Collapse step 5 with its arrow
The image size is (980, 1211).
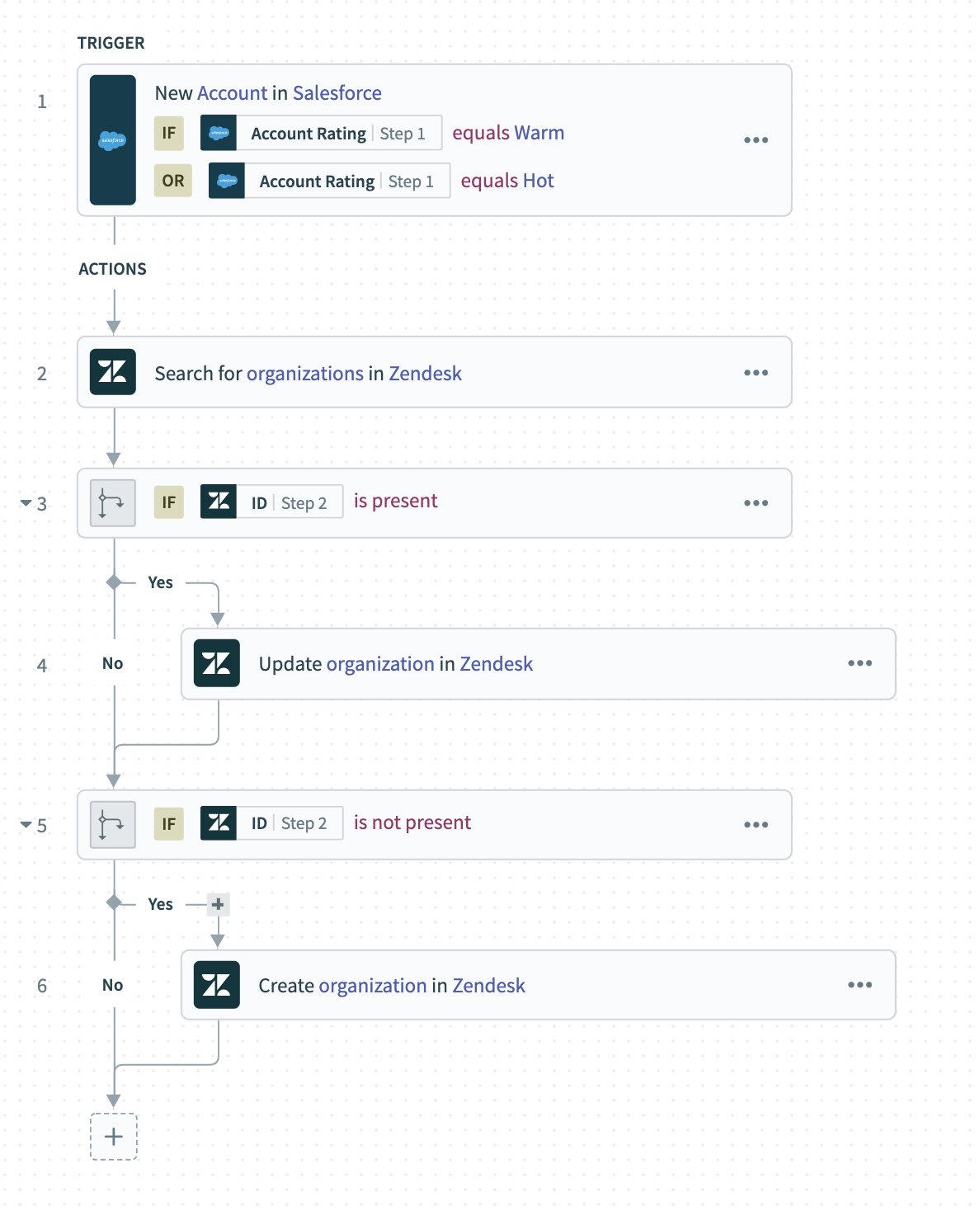click(x=26, y=825)
